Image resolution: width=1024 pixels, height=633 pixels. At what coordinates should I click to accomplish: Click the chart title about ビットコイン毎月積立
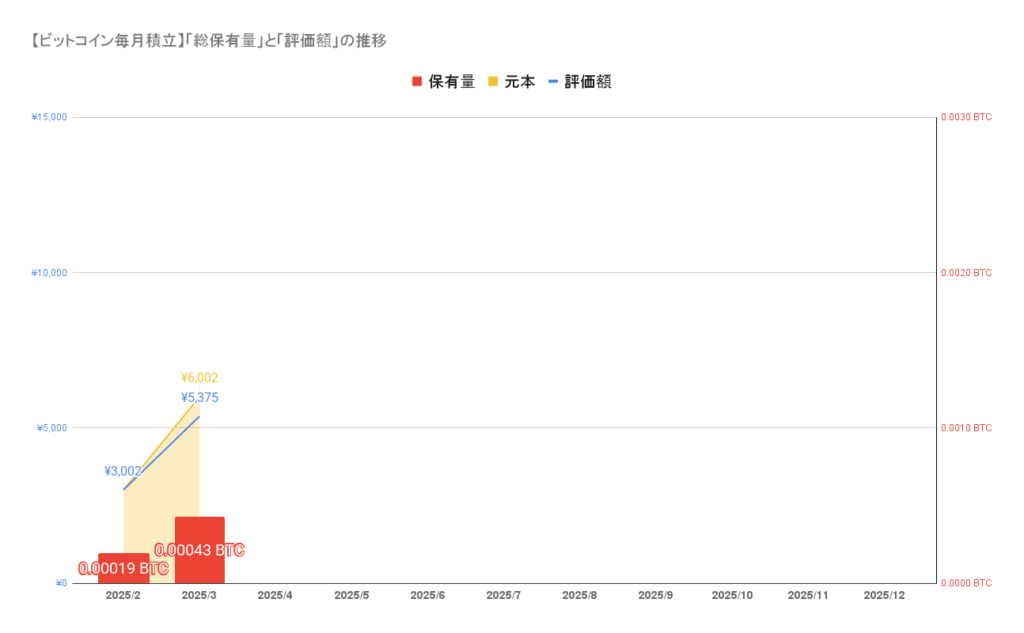[x=208, y=41]
